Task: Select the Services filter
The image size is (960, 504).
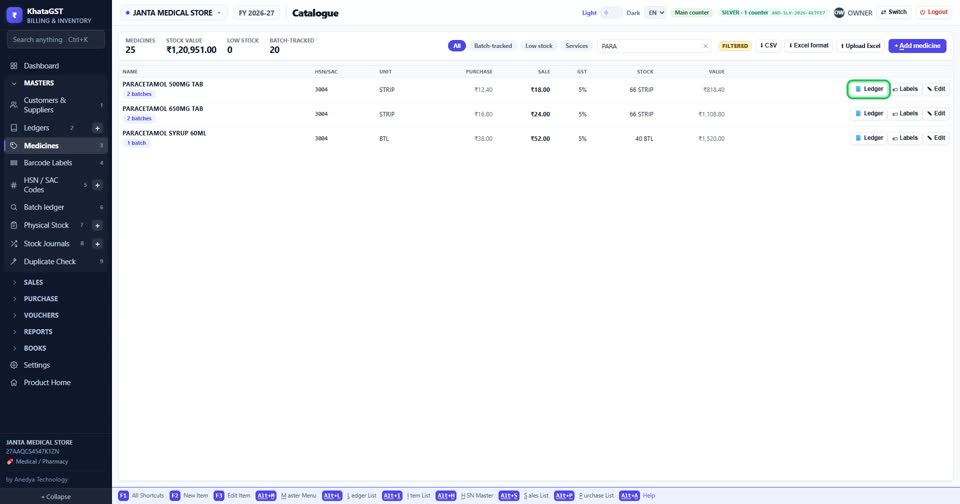Action: click(x=577, y=46)
